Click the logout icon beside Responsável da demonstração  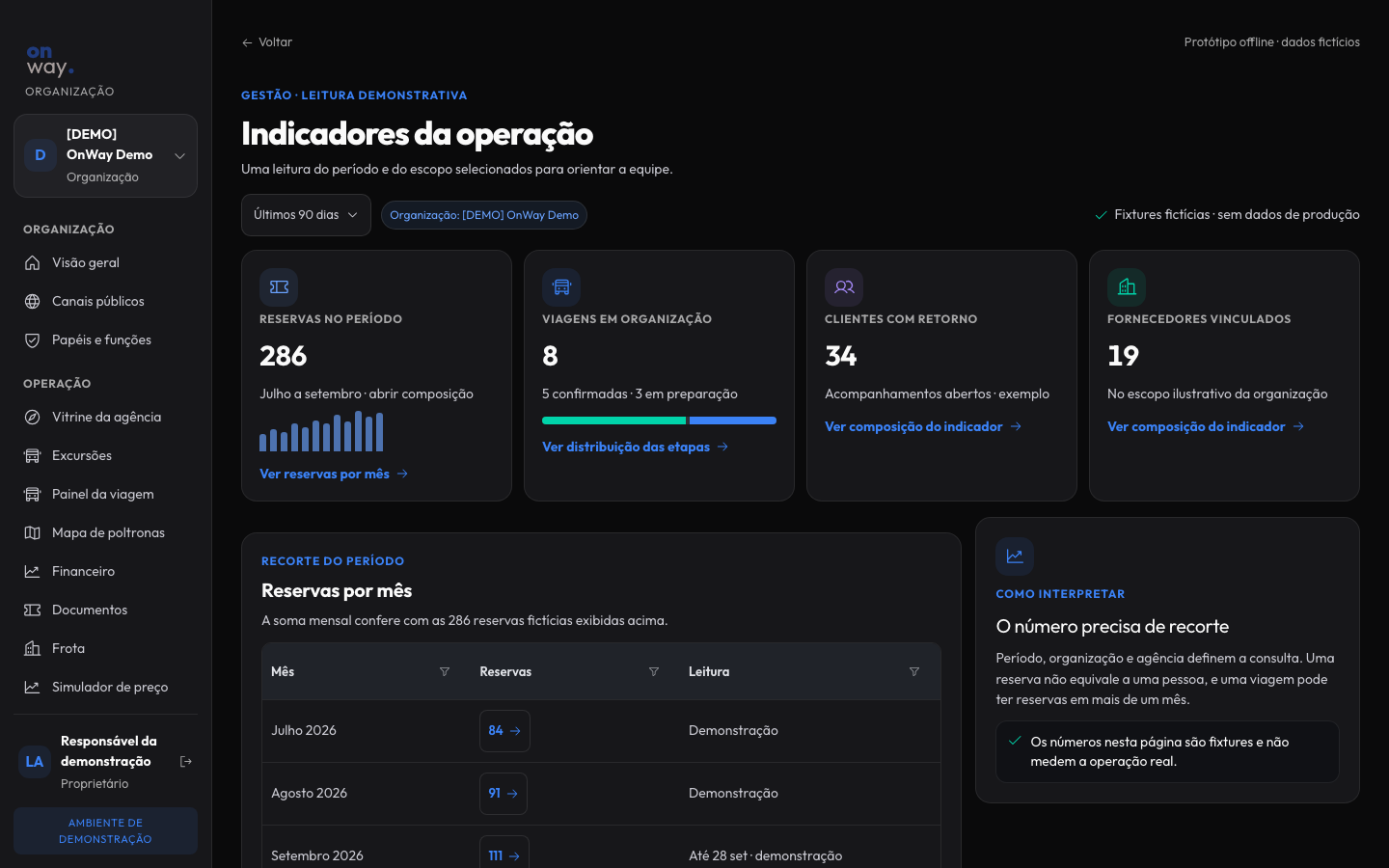click(x=186, y=762)
